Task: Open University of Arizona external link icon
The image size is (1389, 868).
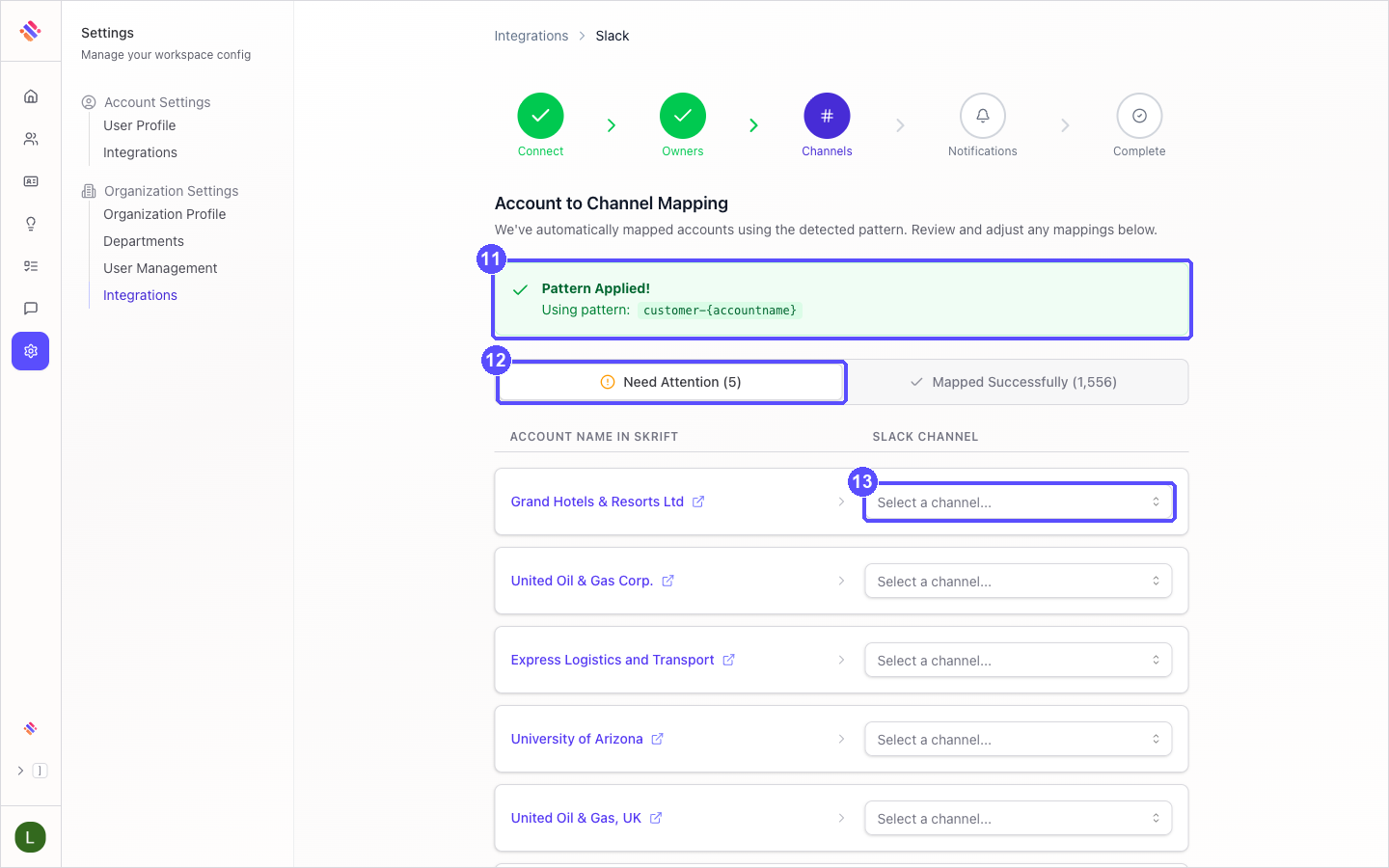Action: 657,739
